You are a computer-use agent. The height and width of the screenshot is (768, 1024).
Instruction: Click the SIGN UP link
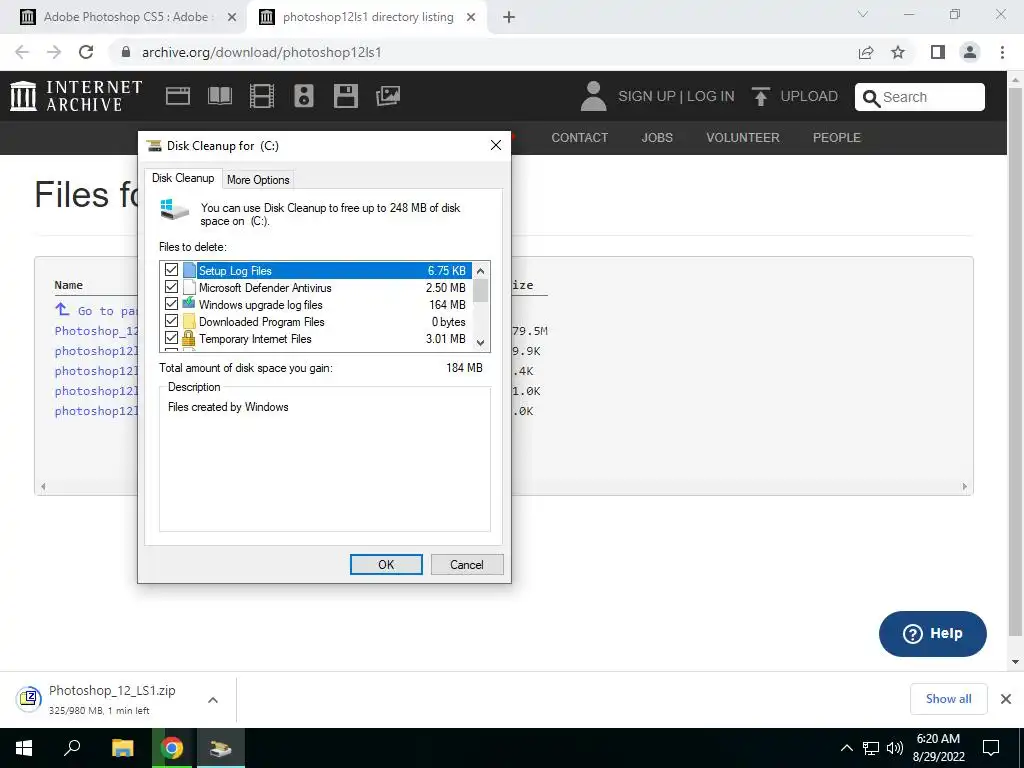pos(647,96)
